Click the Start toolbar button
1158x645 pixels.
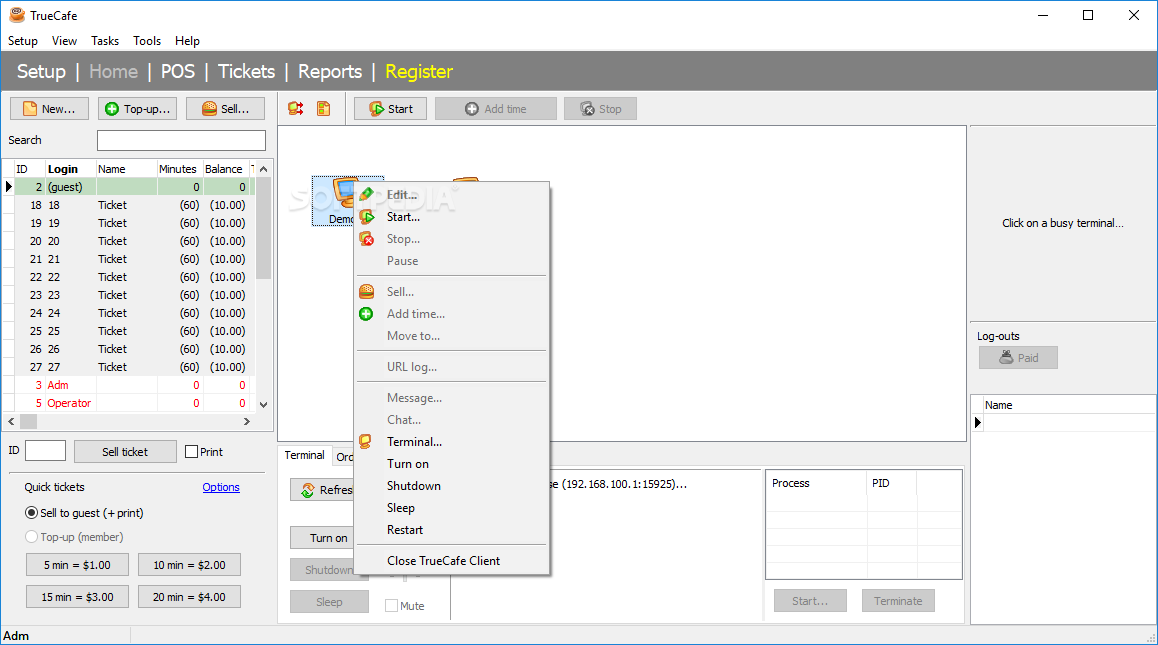pos(391,109)
